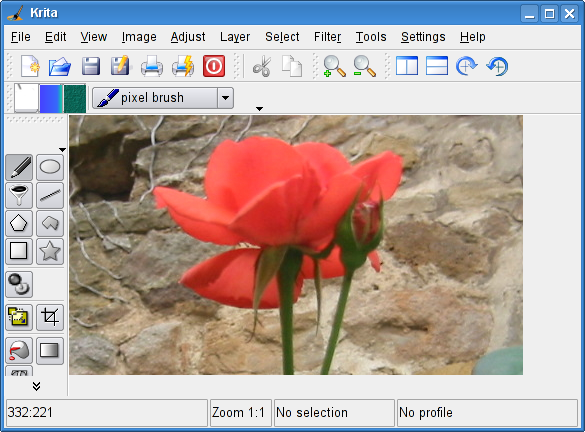Select the freehand Brush tool
585x432 pixels.
(x=19, y=168)
